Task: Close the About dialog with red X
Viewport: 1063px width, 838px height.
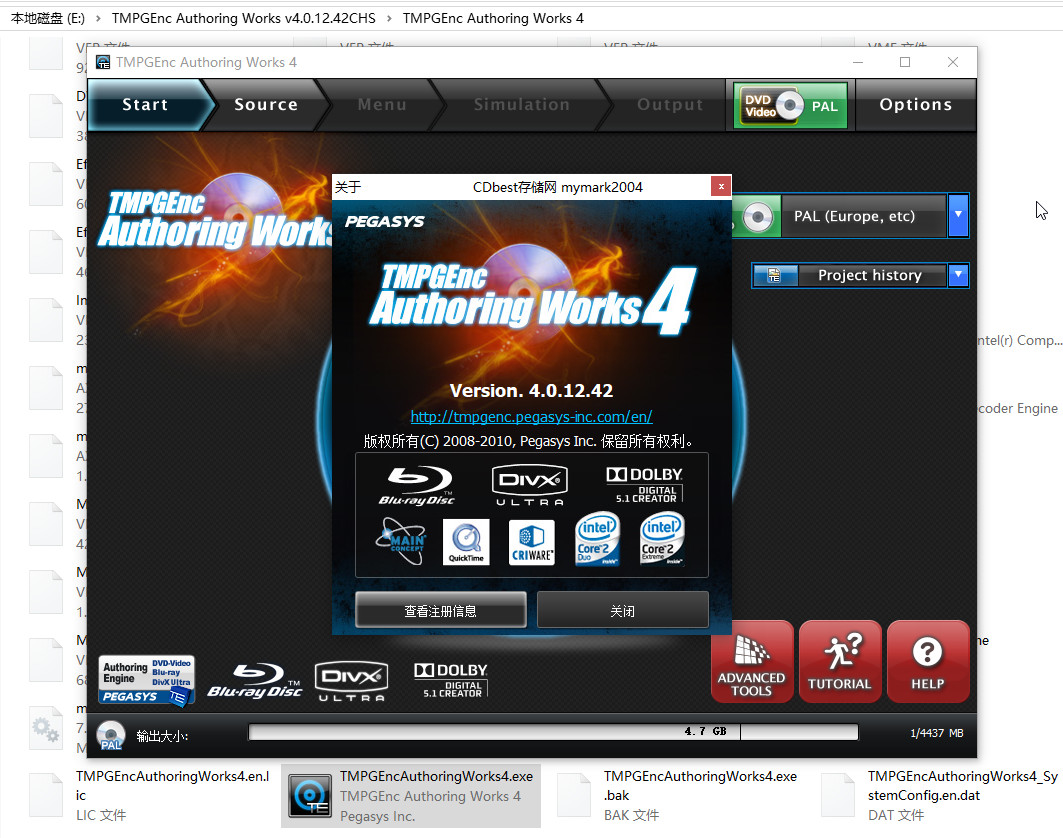Action: (x=721, y=186)
